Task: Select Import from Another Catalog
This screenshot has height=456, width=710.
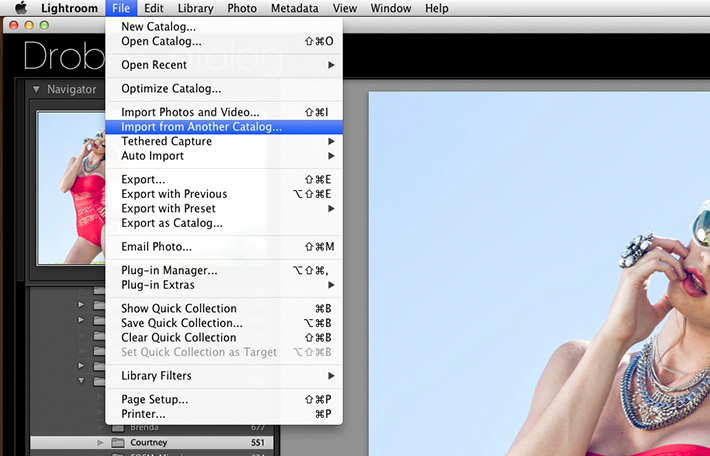Action: click(x=224, y=127)
